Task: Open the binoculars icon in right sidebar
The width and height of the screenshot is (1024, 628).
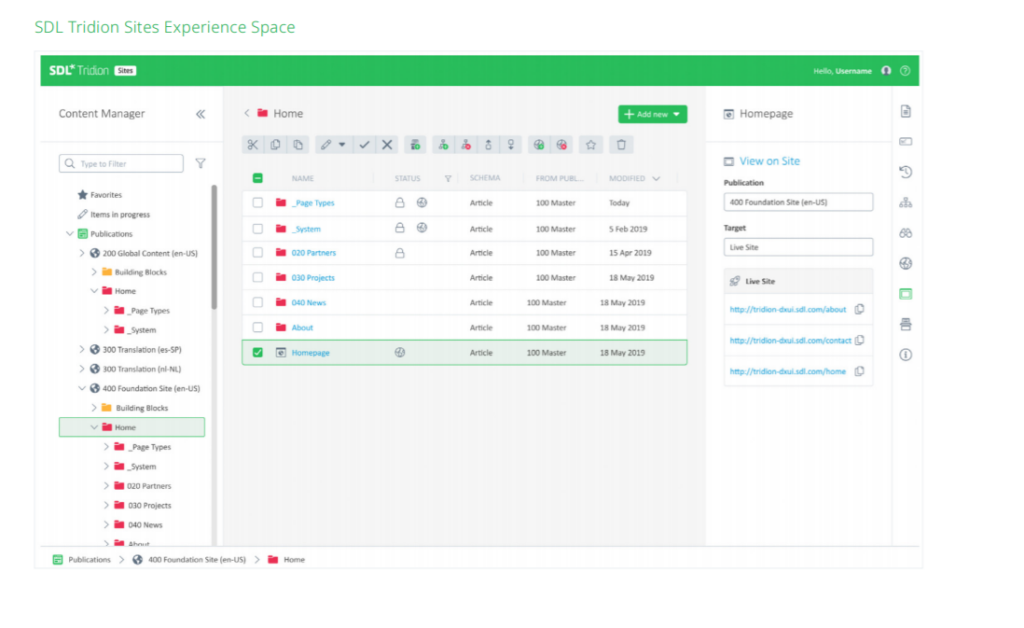Action: point(906,233)
